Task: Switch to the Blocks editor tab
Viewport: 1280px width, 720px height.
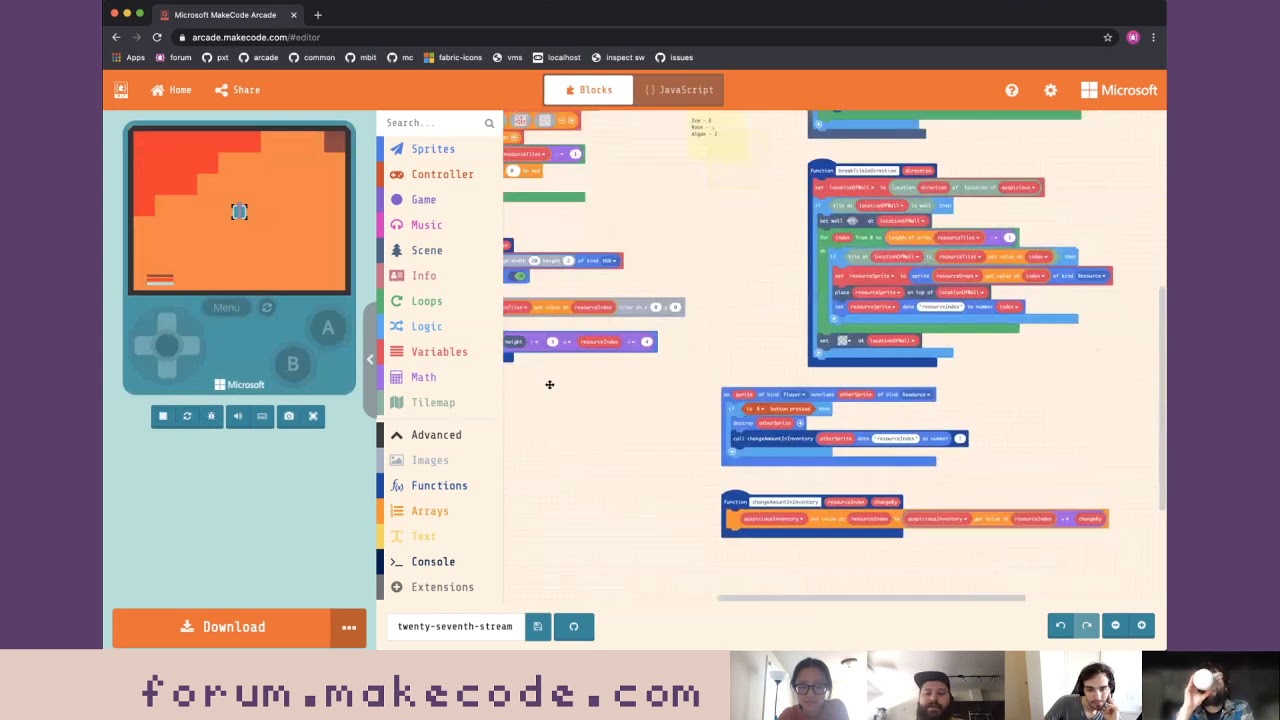Action: (x=588, y=90)
